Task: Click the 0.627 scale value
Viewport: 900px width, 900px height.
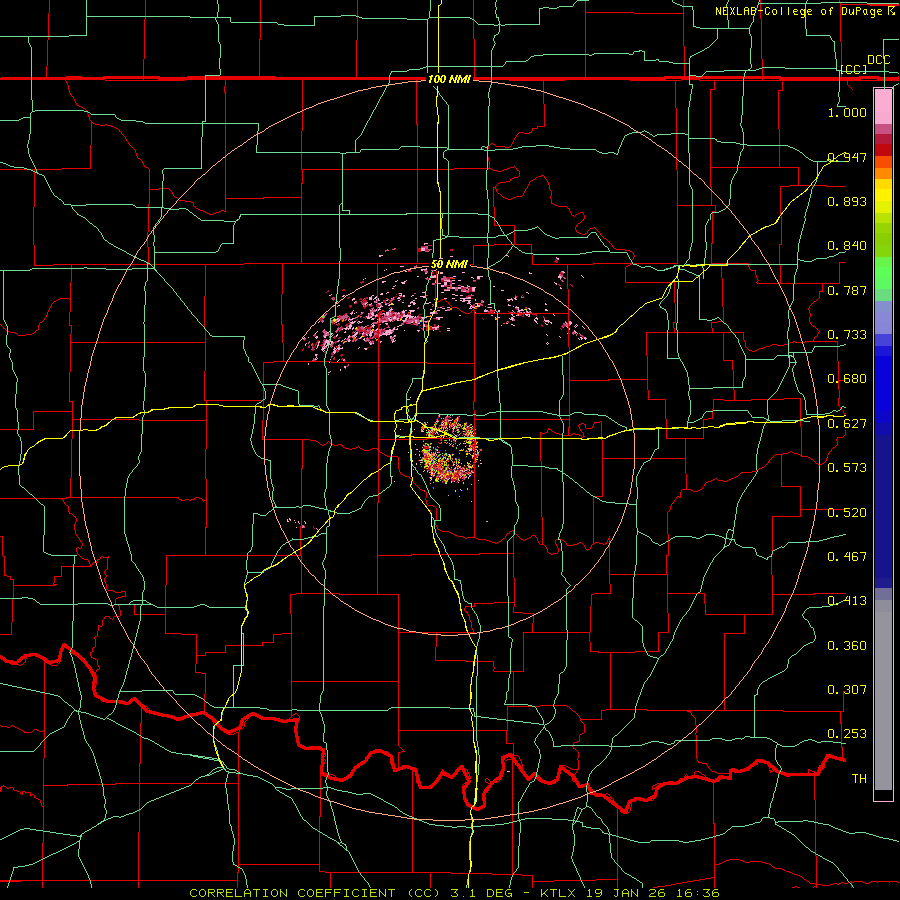Action: 847,424
